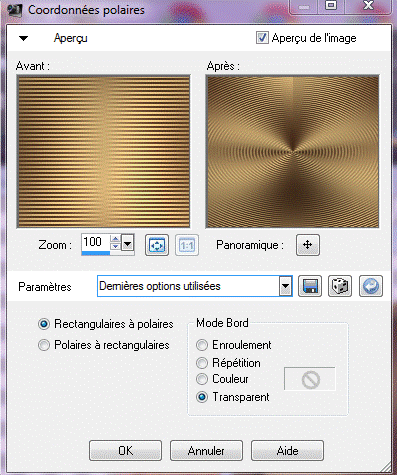This screenshot has height=475, width=397.
Task: Open the Paramètres presets dropdown
Action: [285, 286]
